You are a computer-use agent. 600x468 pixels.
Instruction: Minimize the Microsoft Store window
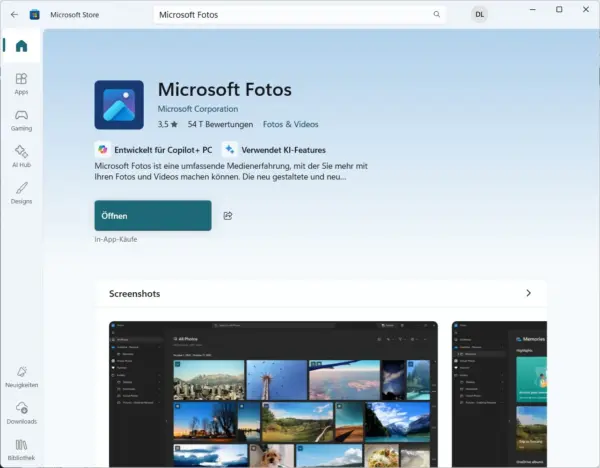pyautogui.click(x=533, y=9)
